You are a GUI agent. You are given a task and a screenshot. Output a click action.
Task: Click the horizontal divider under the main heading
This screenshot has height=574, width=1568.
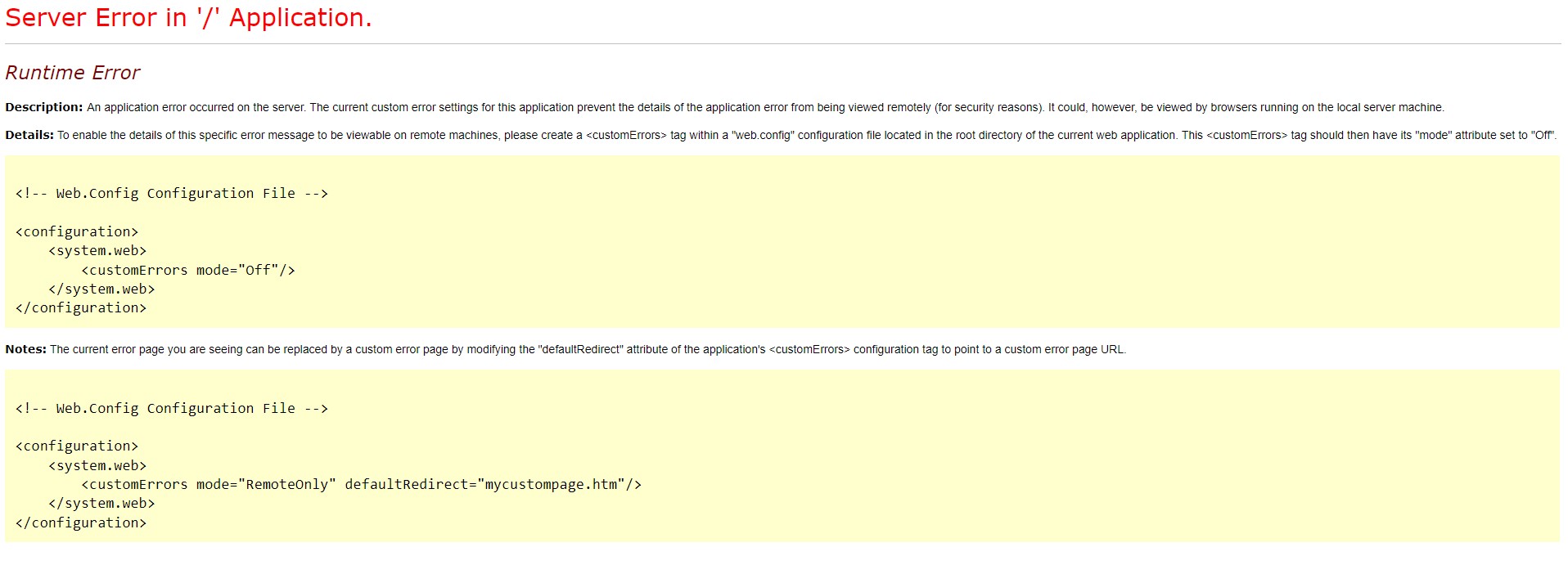tap(782, 43)
